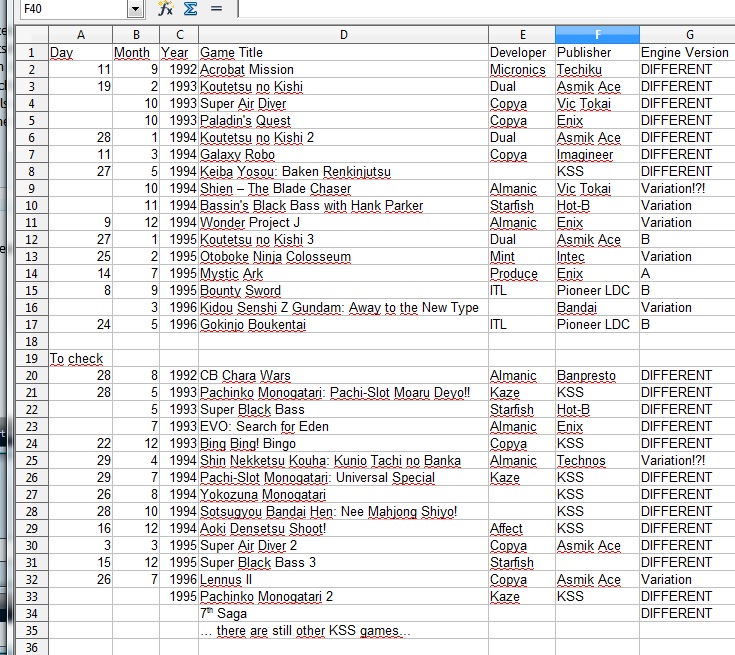Select the 'Affect' developer cell
This screenshot has width=735, height=655.
pyautogui.click(x=522, y=528)
